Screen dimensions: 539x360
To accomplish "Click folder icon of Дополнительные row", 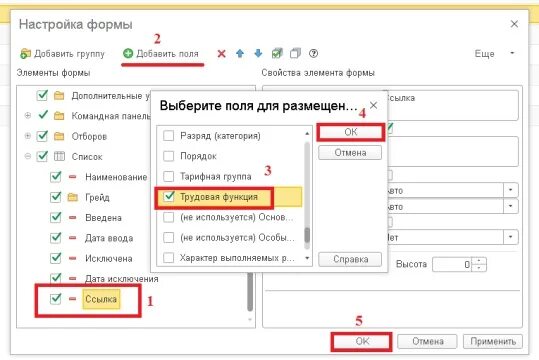I will 59,95.
